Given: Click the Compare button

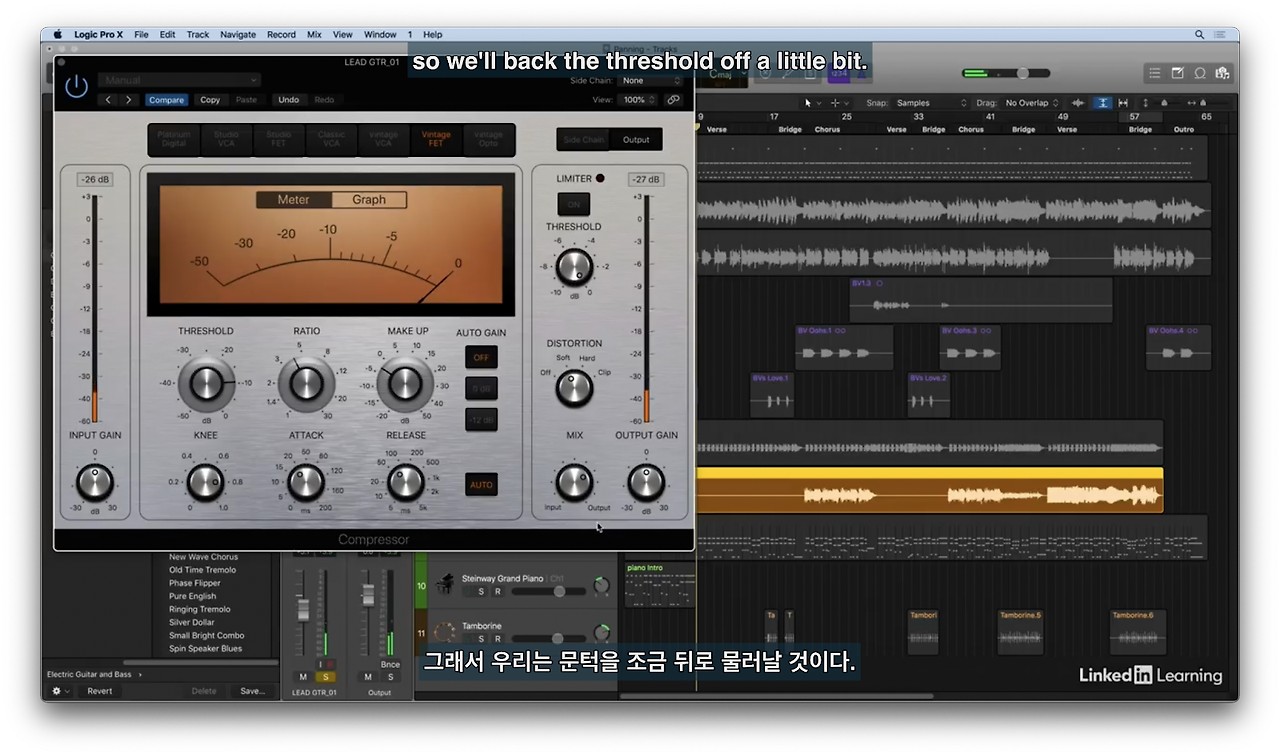Looking at the screenshot, I should coord(166,100).
